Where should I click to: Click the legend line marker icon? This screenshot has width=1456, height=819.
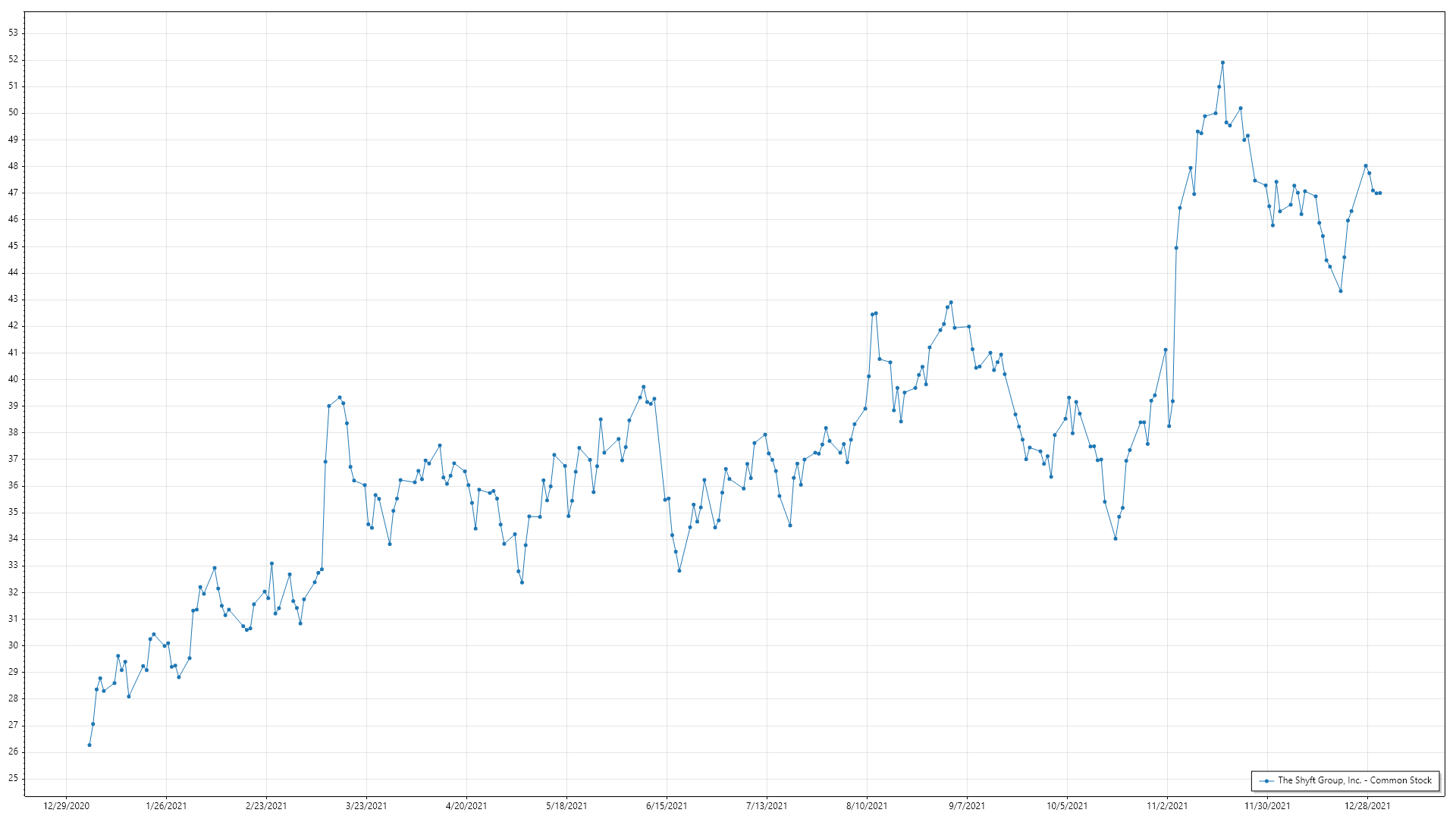coord(1266,780)
